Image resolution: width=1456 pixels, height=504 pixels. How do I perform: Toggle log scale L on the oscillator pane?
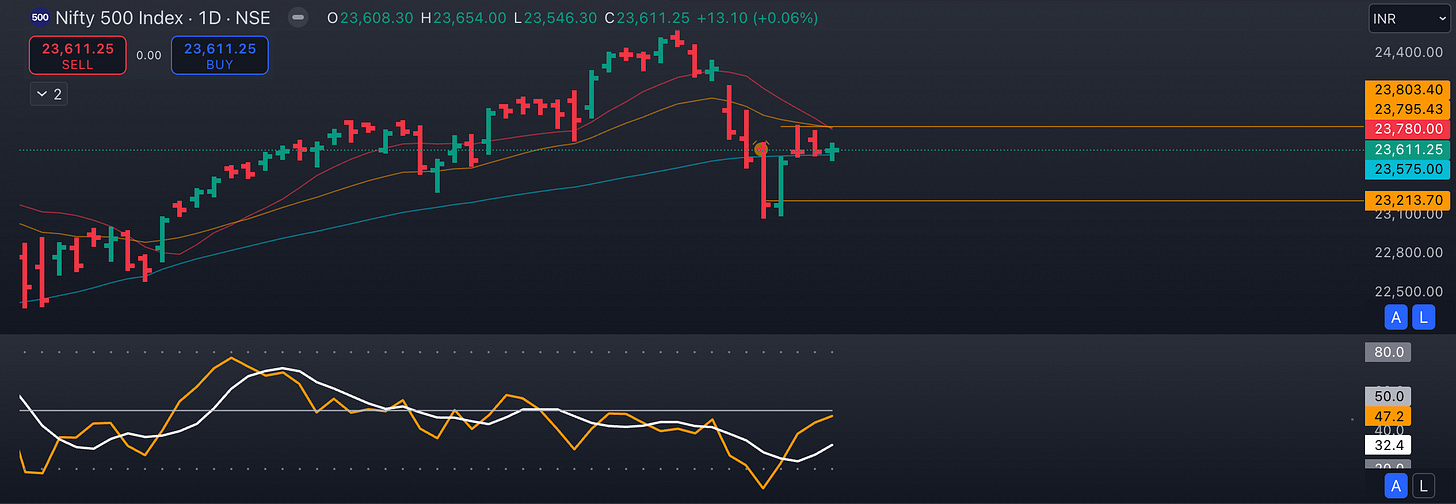(1424, 486)
